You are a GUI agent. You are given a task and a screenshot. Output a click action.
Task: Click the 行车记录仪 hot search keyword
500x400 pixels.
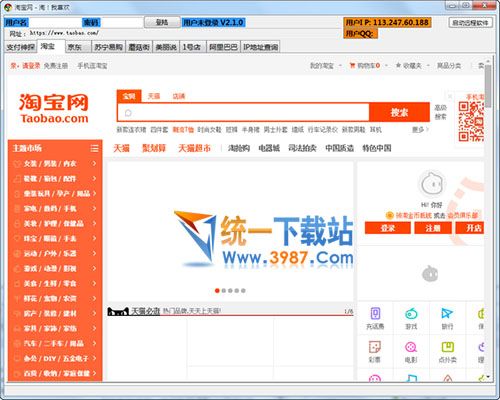pyautogui.click(x=323, y=129)
